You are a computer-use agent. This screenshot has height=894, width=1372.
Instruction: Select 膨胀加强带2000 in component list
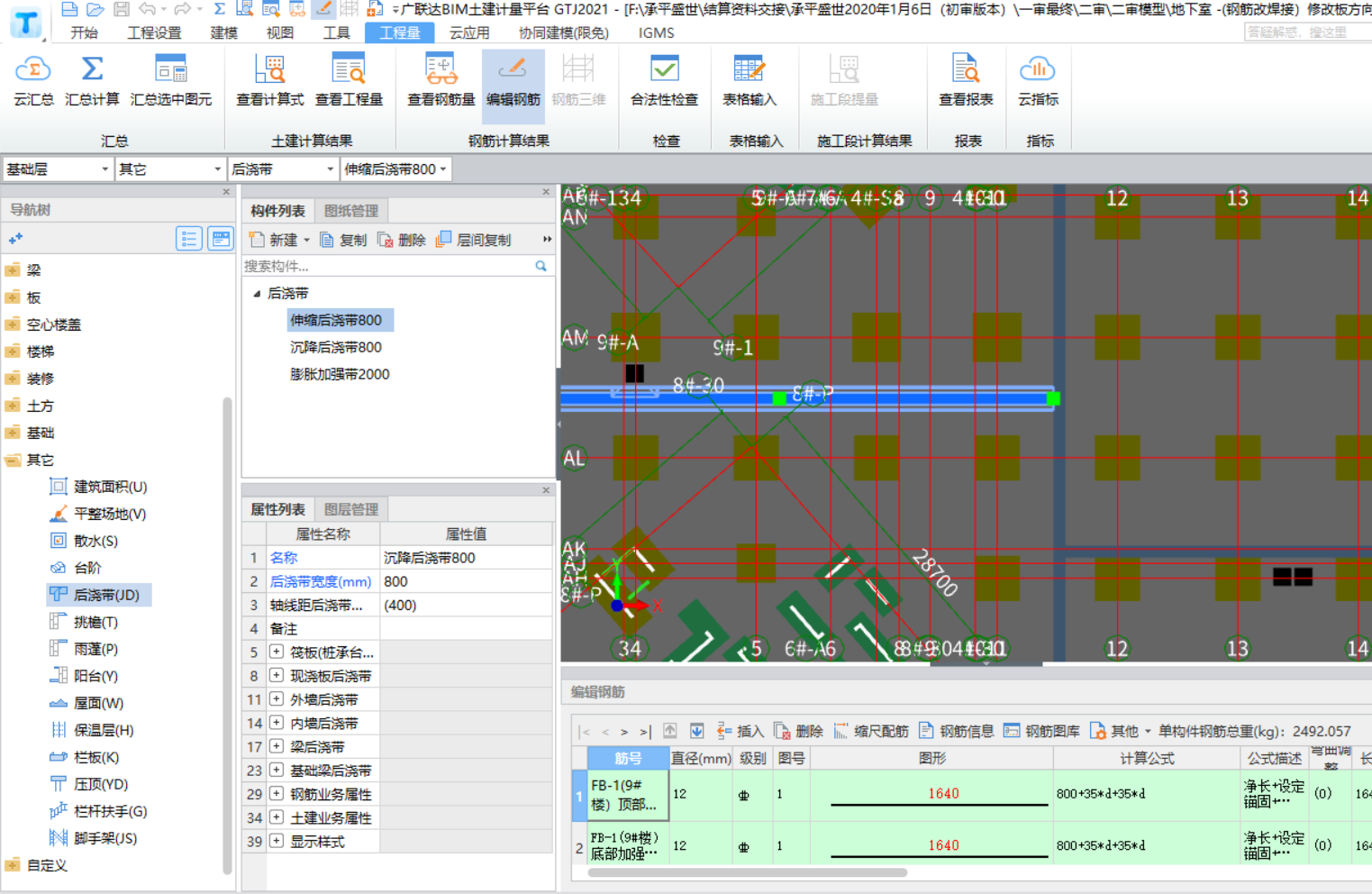[340, 374]
